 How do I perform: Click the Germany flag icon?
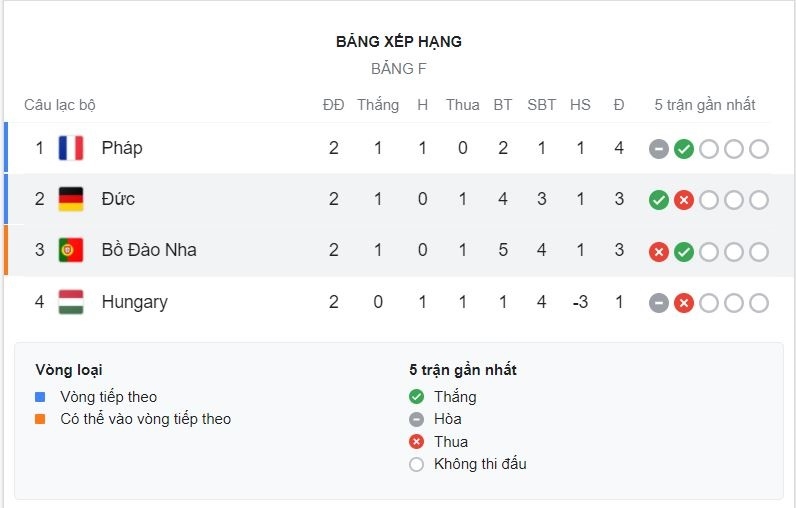coord(71,199)
